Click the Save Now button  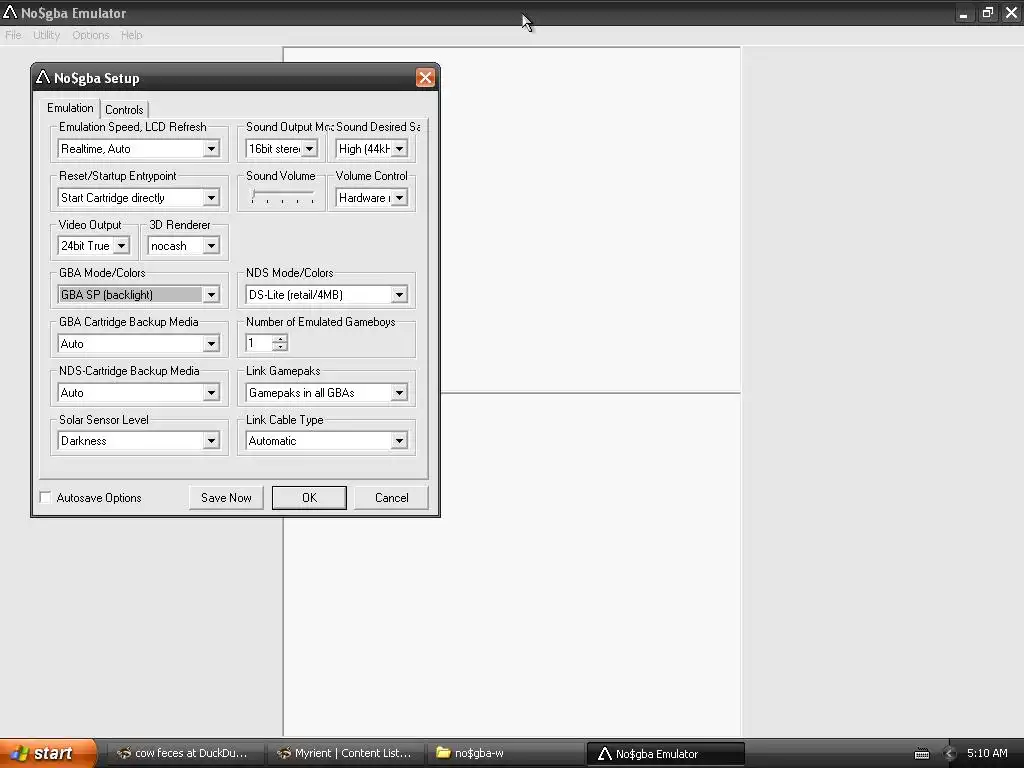(226, 498)
